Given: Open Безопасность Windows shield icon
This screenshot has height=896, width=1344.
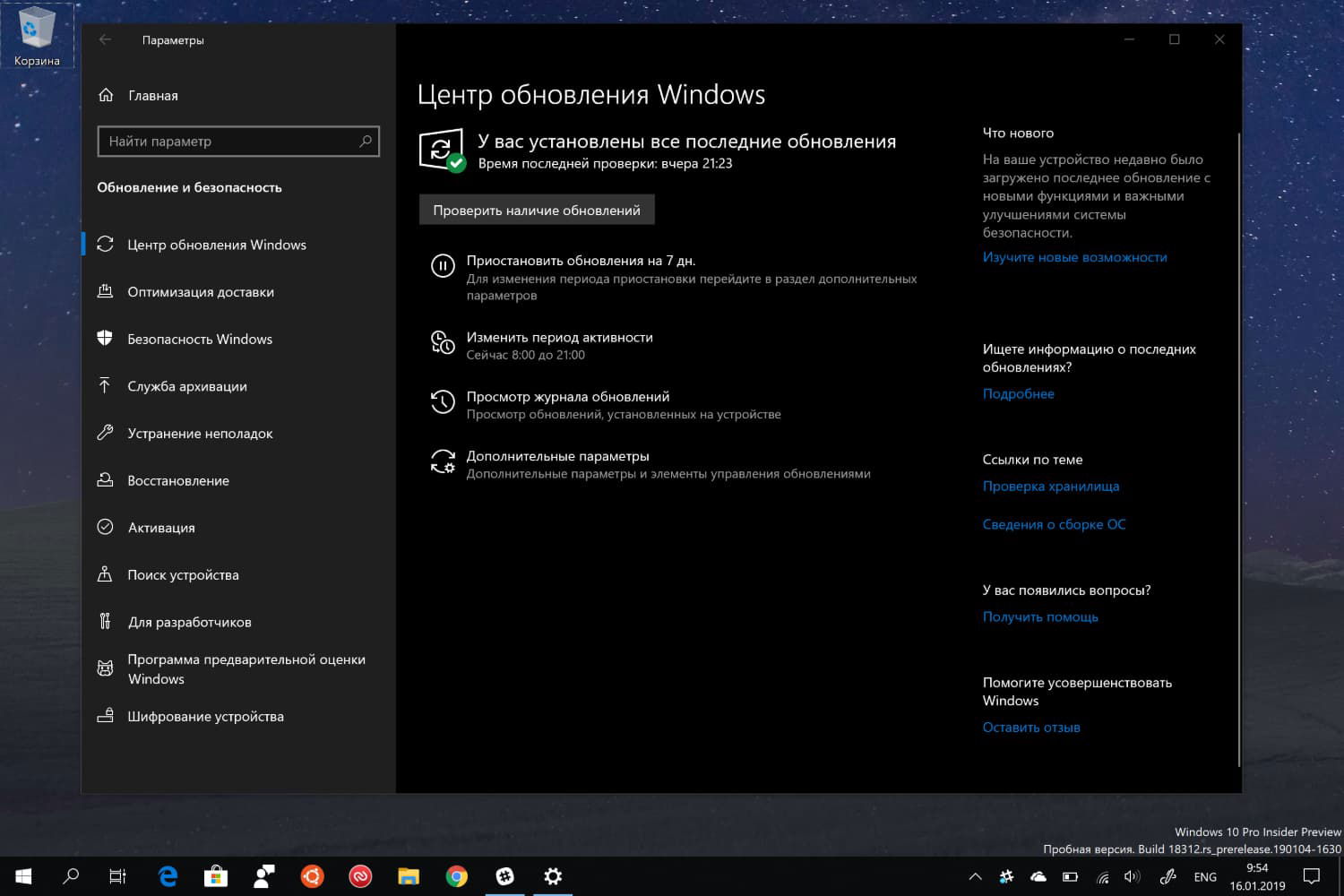Looking at the screenshot, I should 106,339.
